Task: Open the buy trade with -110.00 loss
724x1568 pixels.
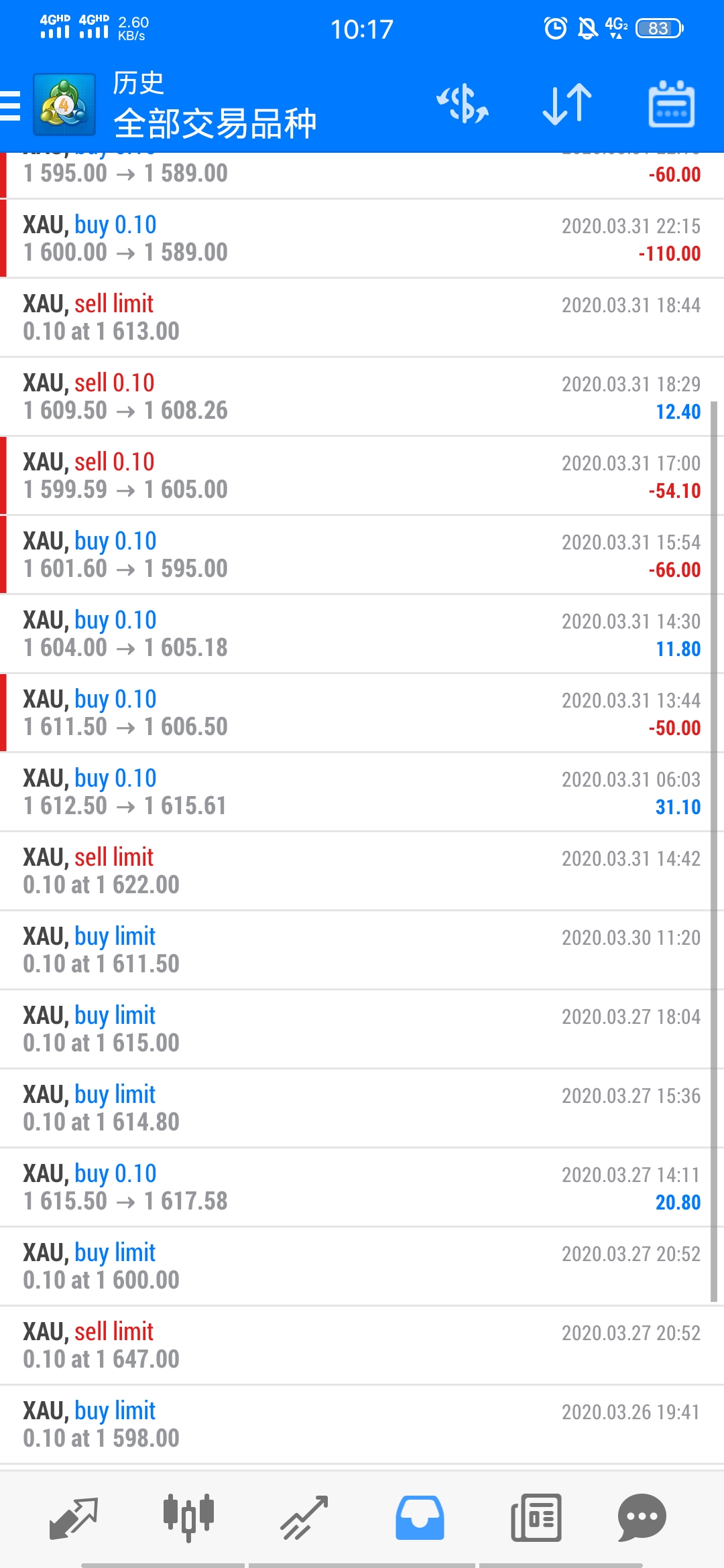Action: point(362,239)
